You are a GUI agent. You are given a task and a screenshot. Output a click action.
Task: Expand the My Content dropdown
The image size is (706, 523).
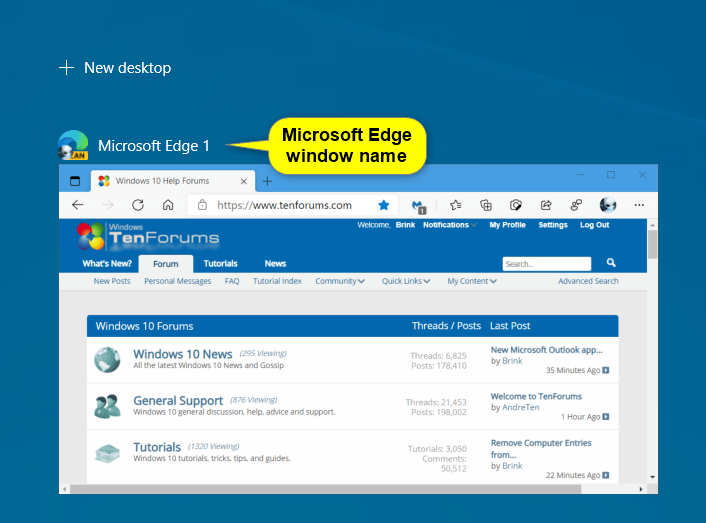tap(472, 281)
